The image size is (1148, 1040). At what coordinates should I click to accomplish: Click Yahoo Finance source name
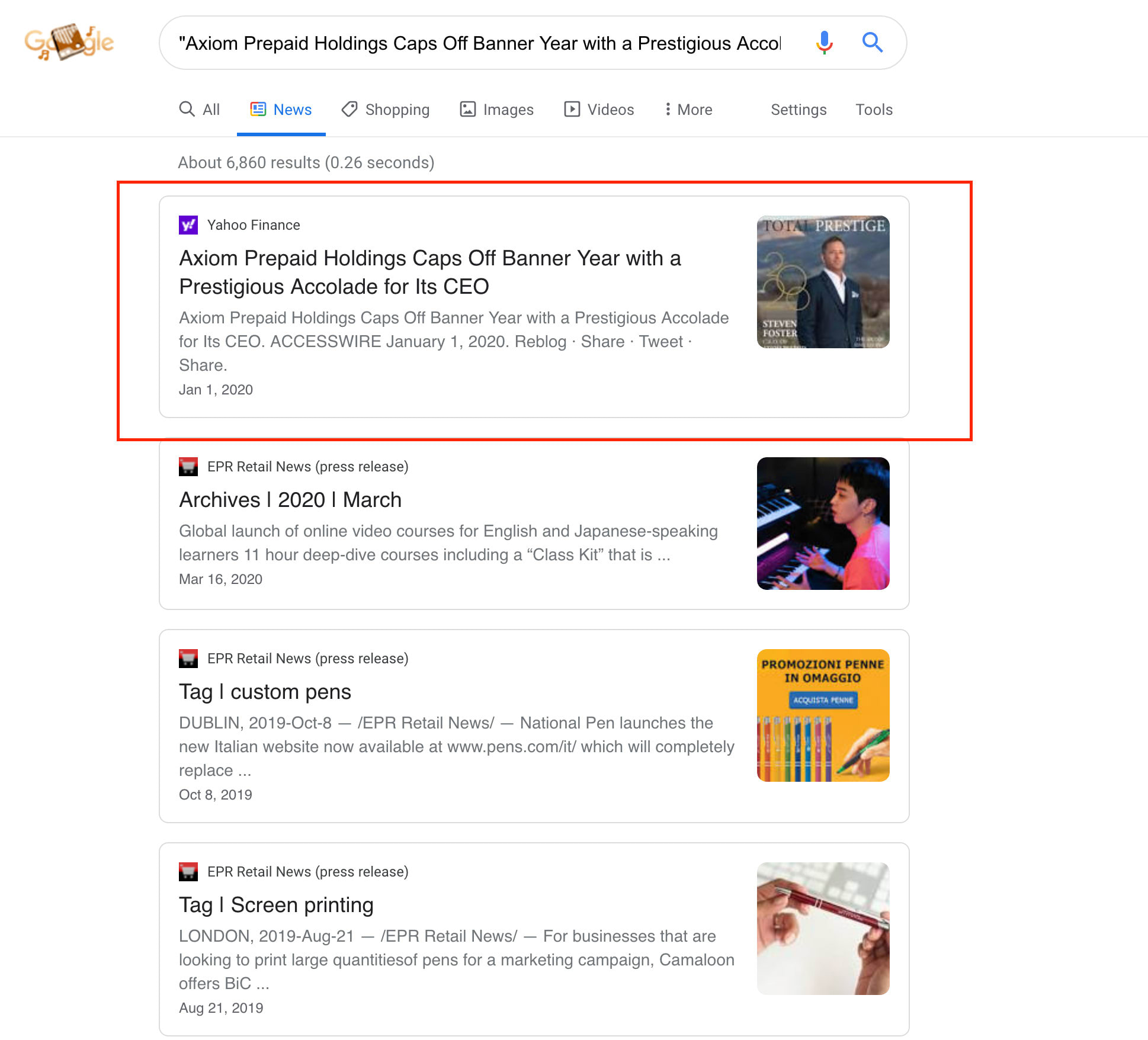pos(254,225)
